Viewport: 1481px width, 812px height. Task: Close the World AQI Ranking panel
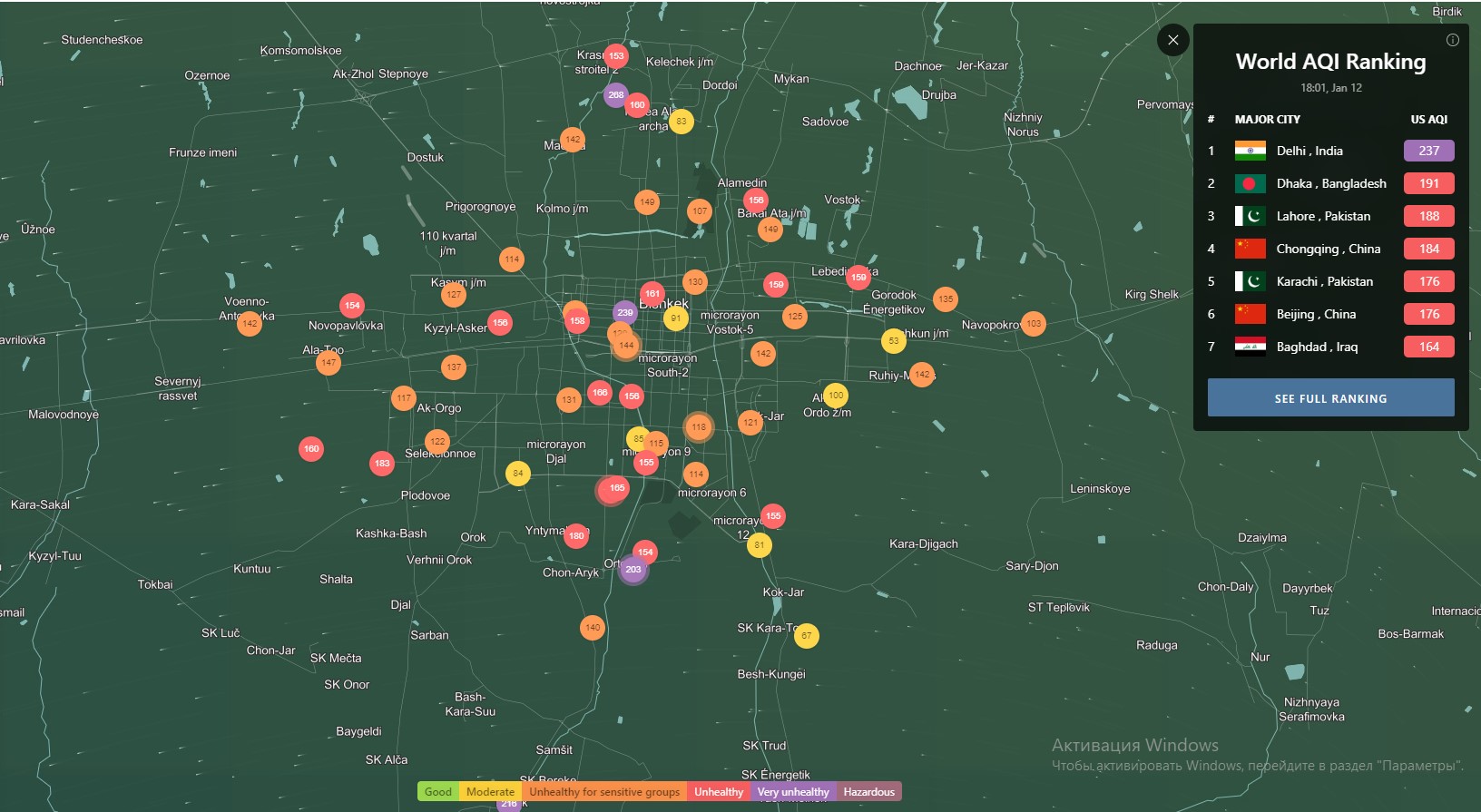[1172, 40]
